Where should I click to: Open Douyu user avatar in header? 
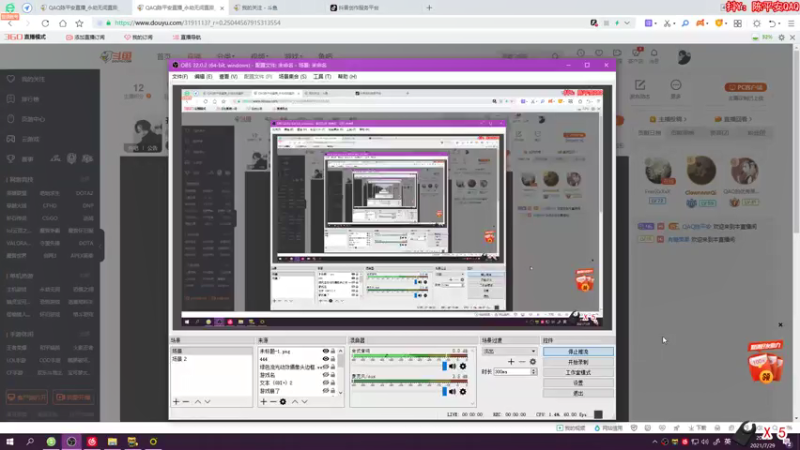684,57
